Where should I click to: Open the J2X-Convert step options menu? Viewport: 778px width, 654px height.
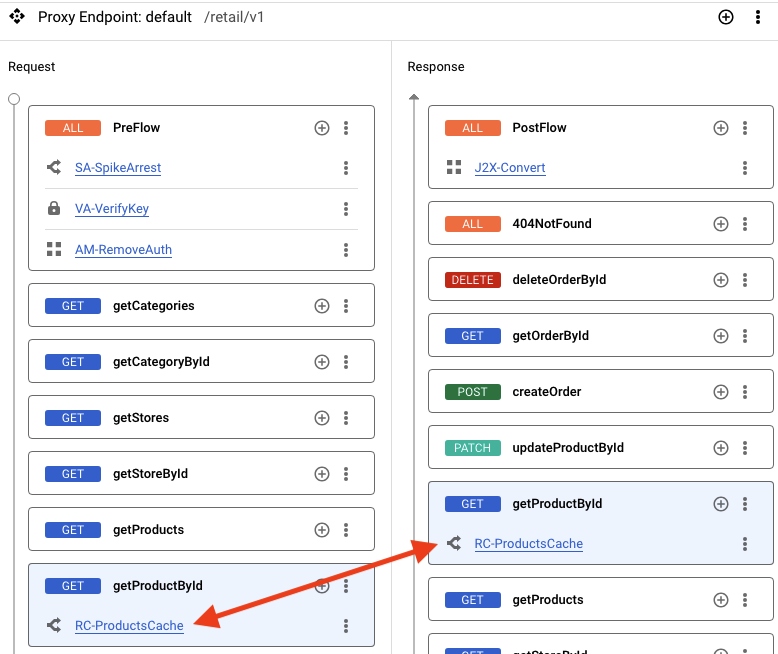pyautogui.click(x=745, y=168)
